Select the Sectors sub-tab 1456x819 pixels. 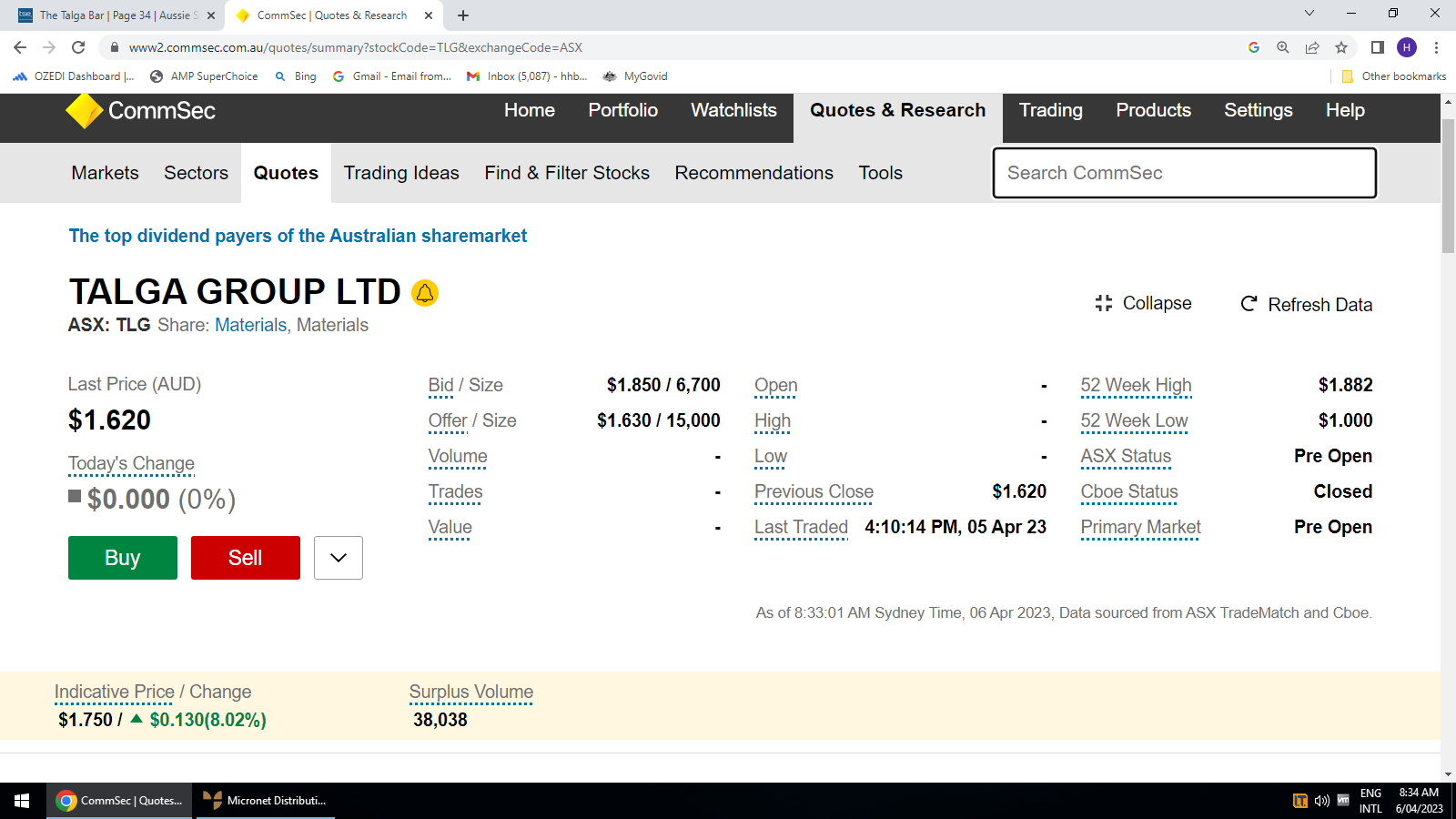pos(197,173)
